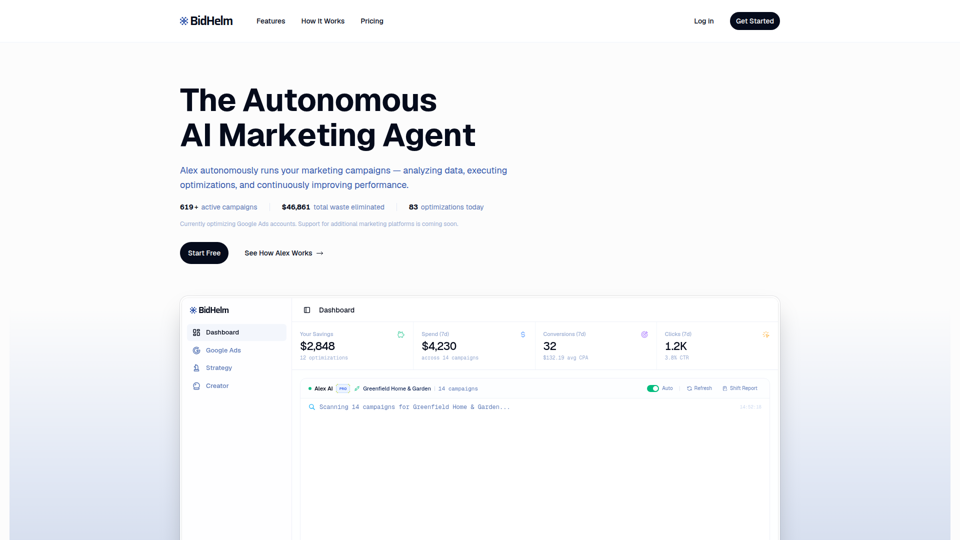Click the search icon beside Scanning message
The width and height of the screenshot is (960, 540).
tap(312, 407)
